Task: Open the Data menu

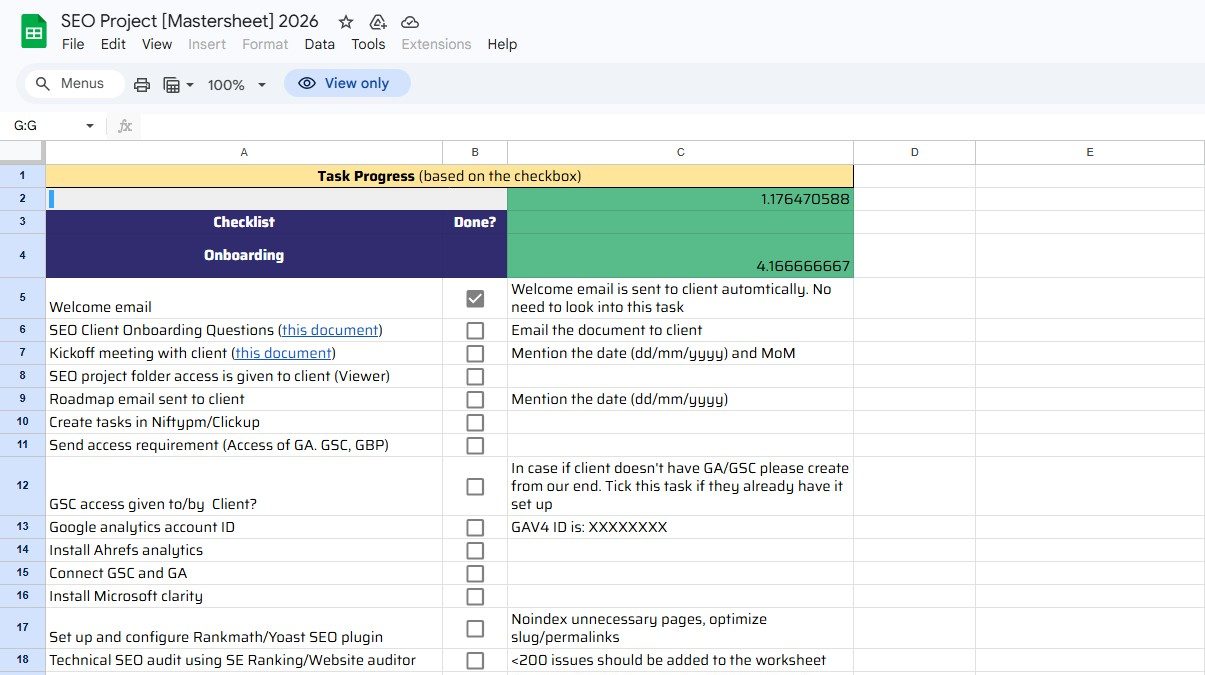Action: tap(319, 44)
